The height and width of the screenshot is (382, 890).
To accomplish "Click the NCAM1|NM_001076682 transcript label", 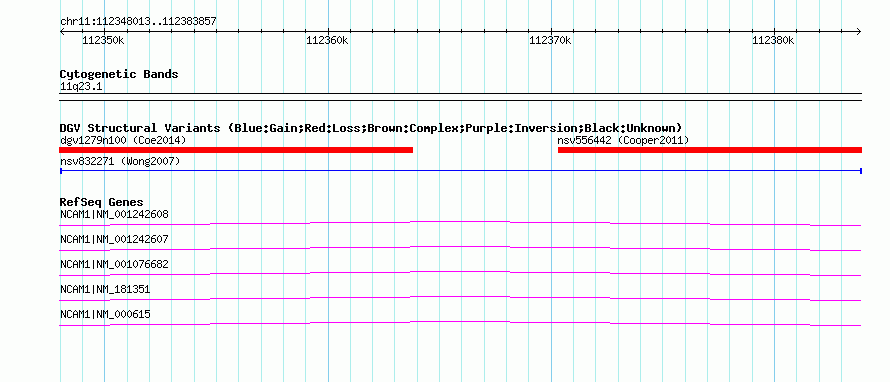I will click(x=114, y=265).
